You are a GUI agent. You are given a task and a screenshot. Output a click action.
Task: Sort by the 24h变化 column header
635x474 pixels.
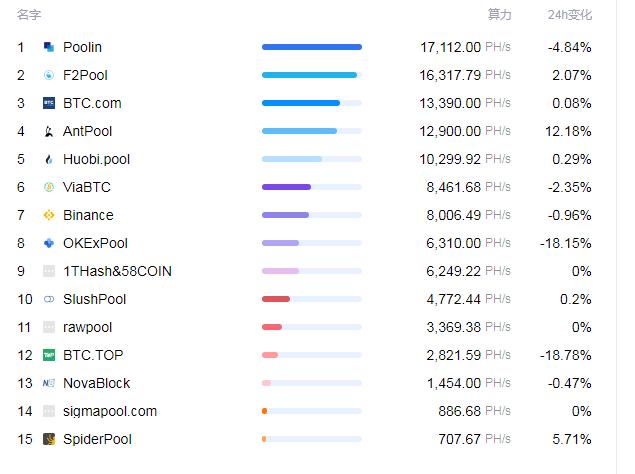[570, 15]
